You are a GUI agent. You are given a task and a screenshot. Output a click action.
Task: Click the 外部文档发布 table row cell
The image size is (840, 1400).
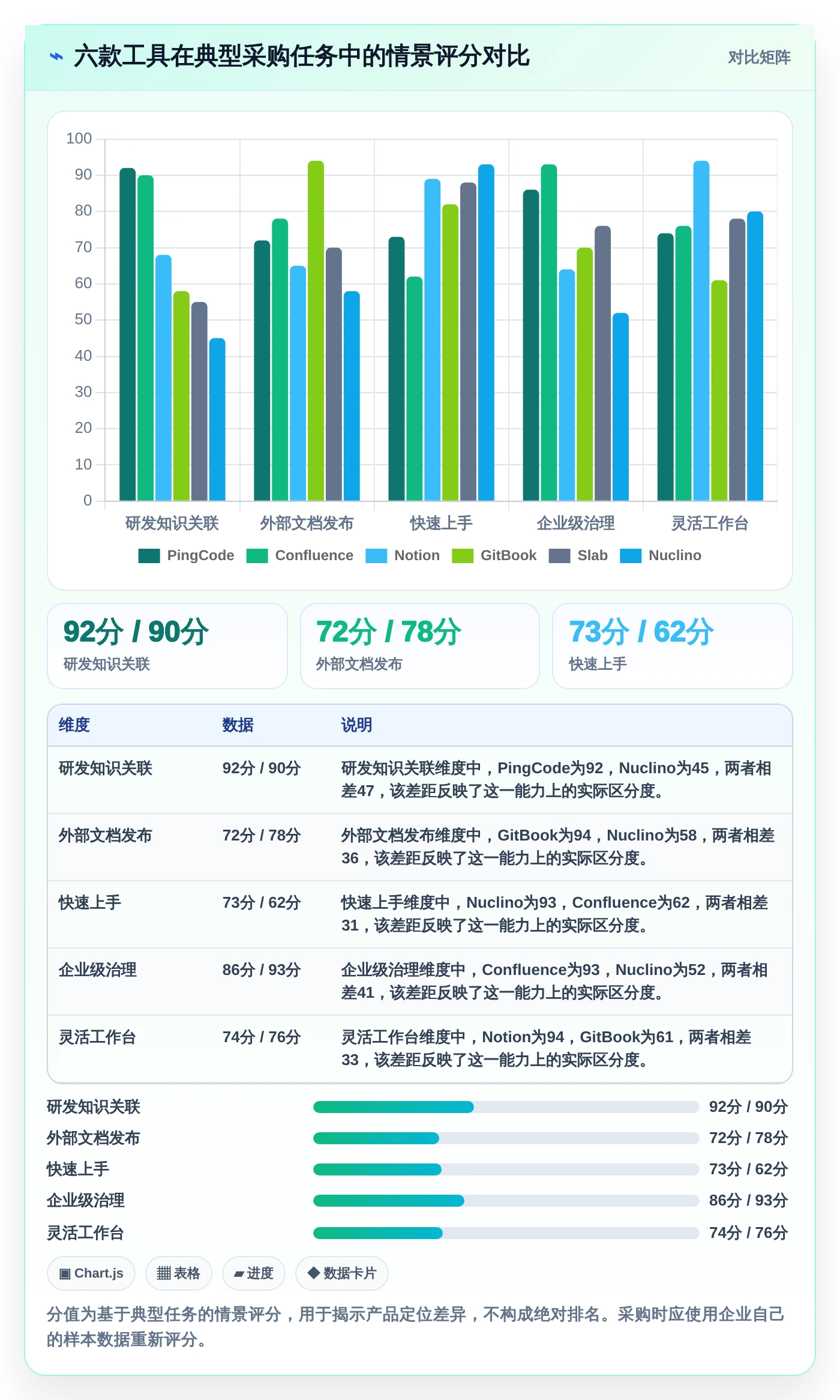coord(106,836)
